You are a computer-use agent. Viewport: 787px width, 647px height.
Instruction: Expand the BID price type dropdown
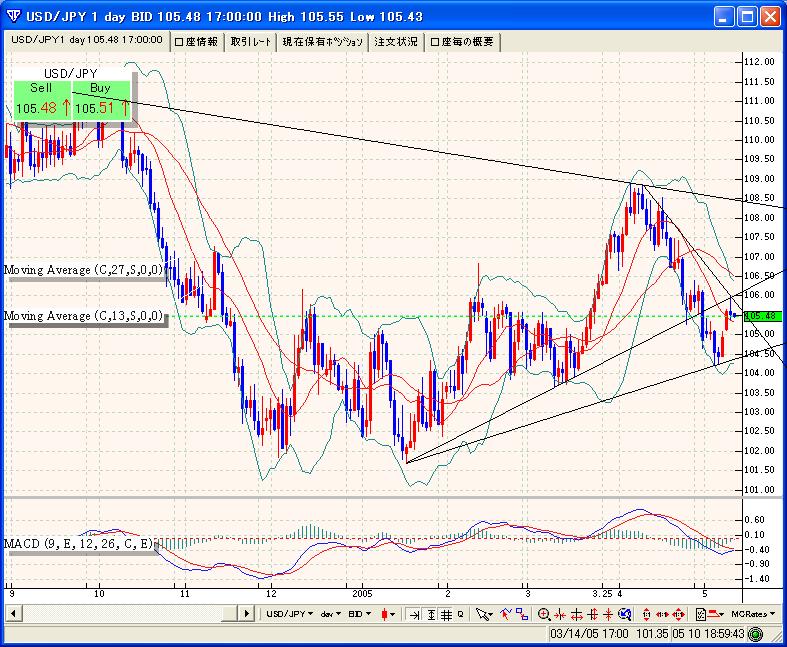pyautogui.click(x=360, y=613)
